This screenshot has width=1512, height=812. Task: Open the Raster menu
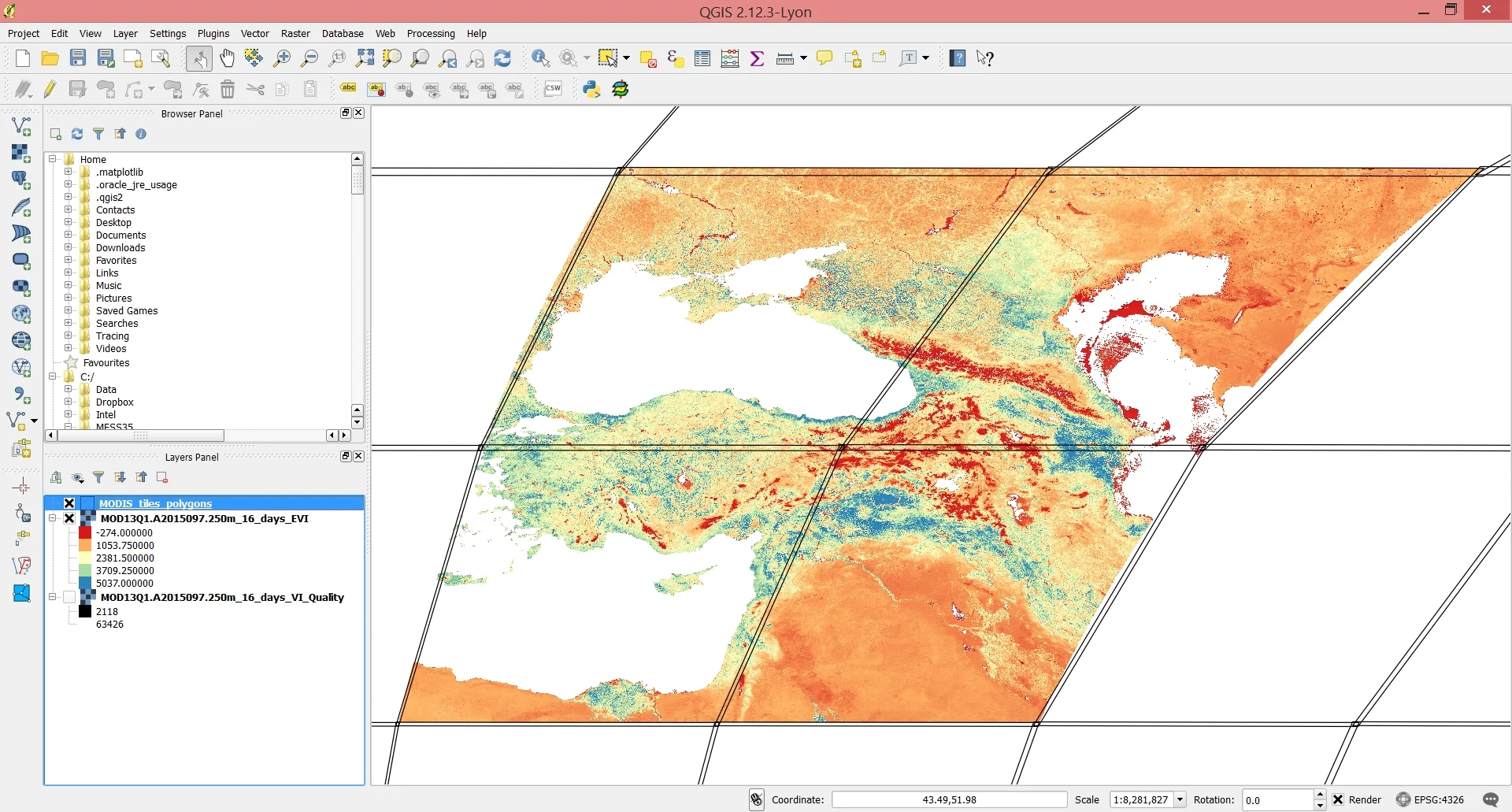pyautogui.click(x=295, y=33)
